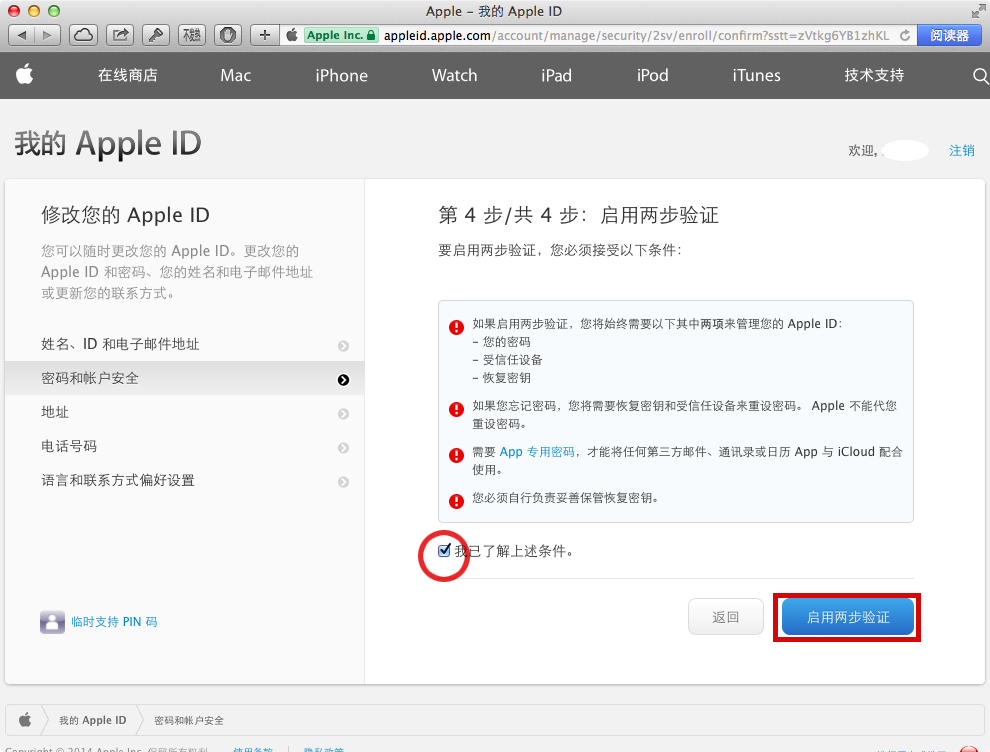This screenshot has width=990, height=752.
Task: Show the Apple Inc. certificate lock badge
Action: pos(341,35)
